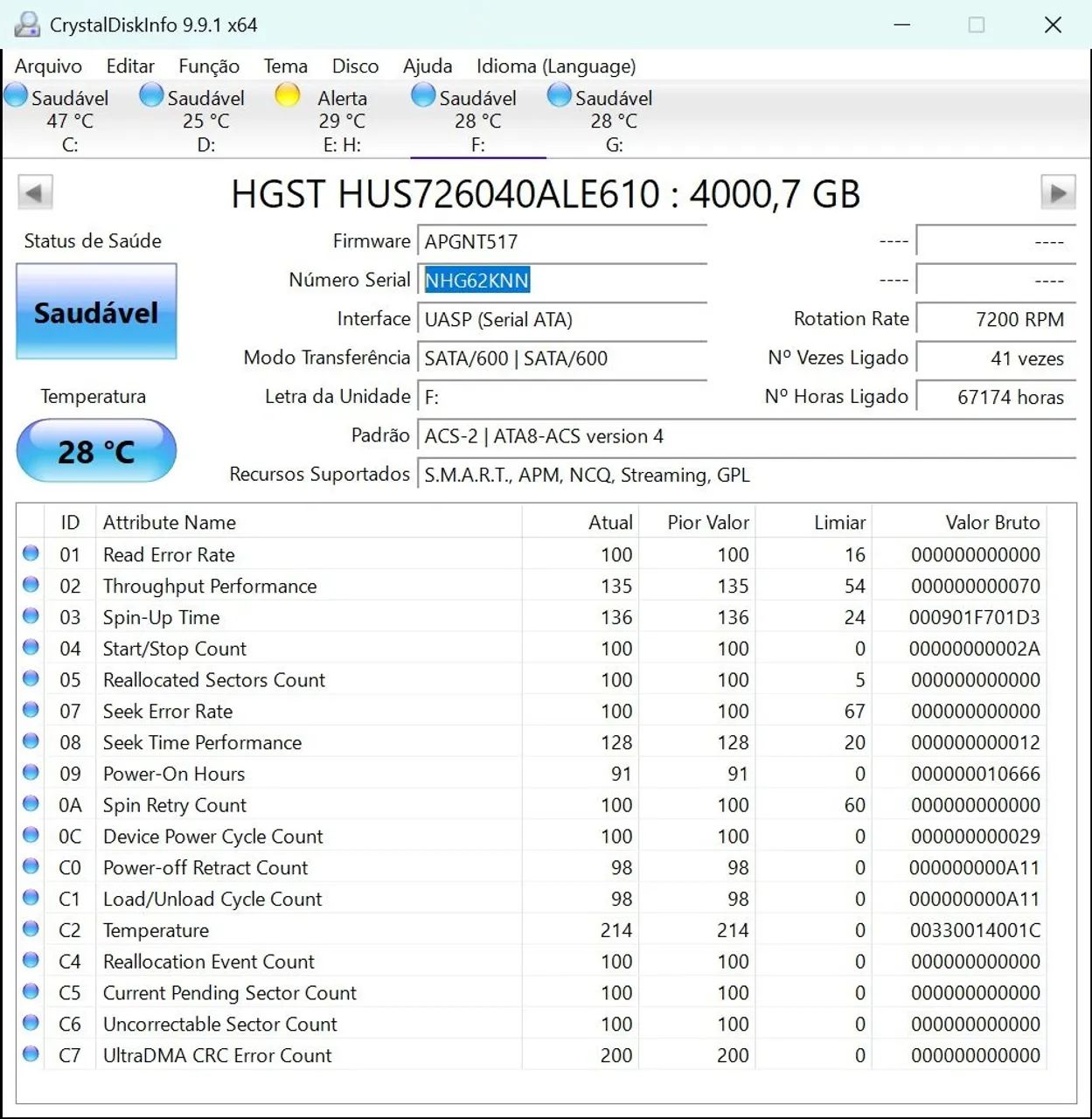The width and height of the screenshot is (1092, 1119).
Task: Go to previous disk with left arrow
Action: pyautogui.click(x=35, y=192)
